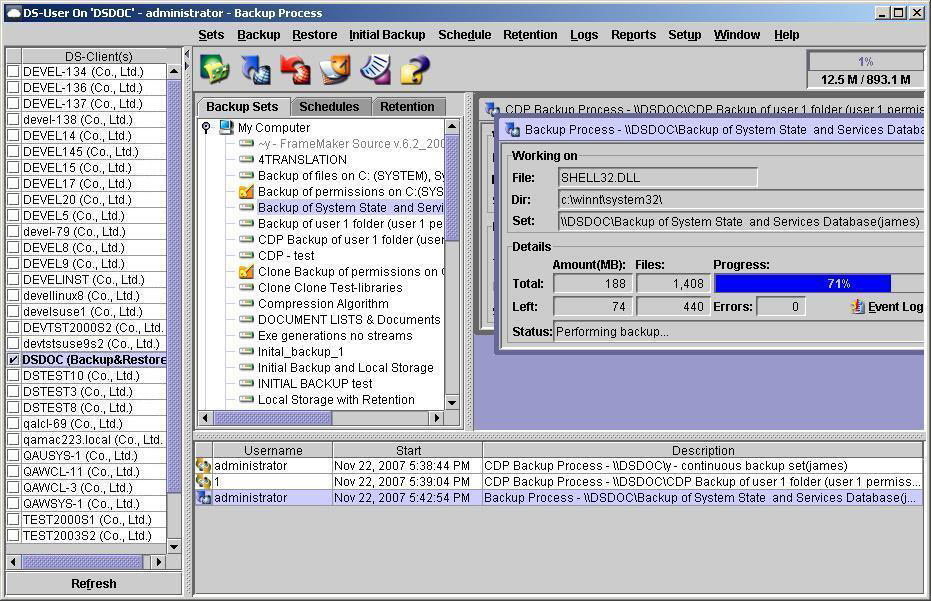Click the green new backup set toolbar icon

(215, 69)
